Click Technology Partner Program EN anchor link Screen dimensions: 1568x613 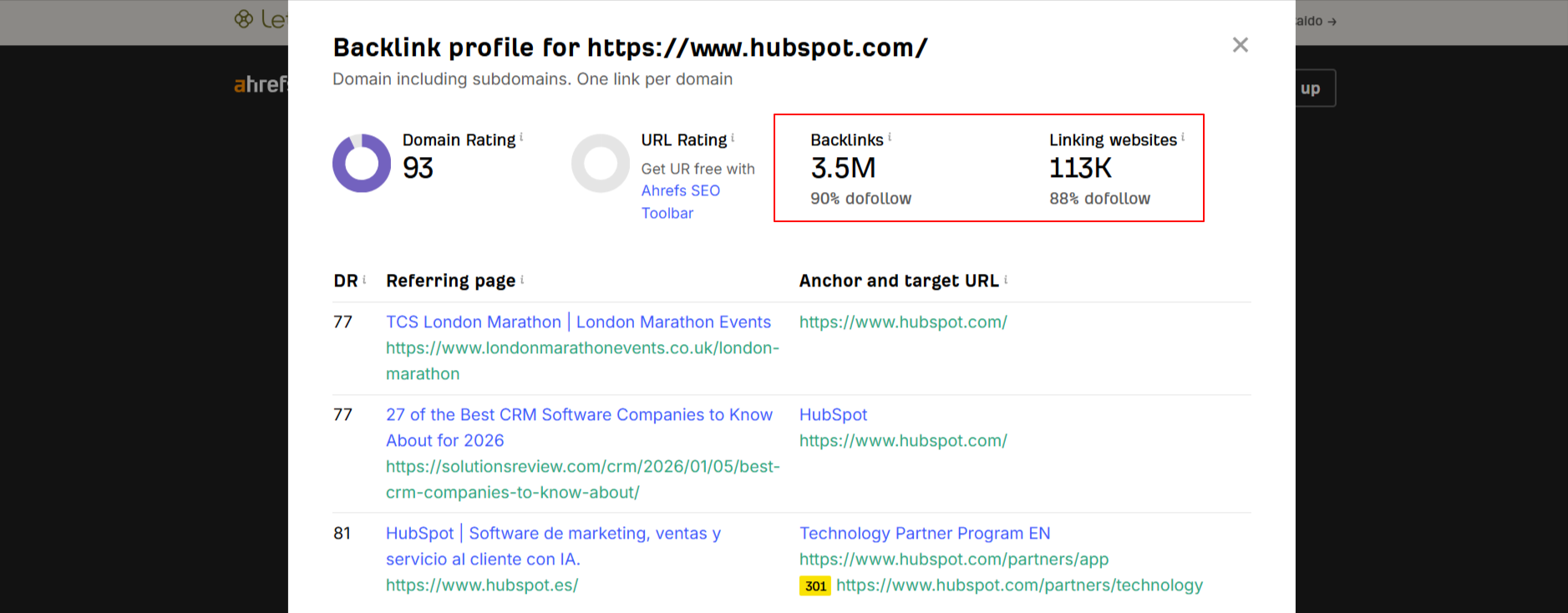coord(925,533)
